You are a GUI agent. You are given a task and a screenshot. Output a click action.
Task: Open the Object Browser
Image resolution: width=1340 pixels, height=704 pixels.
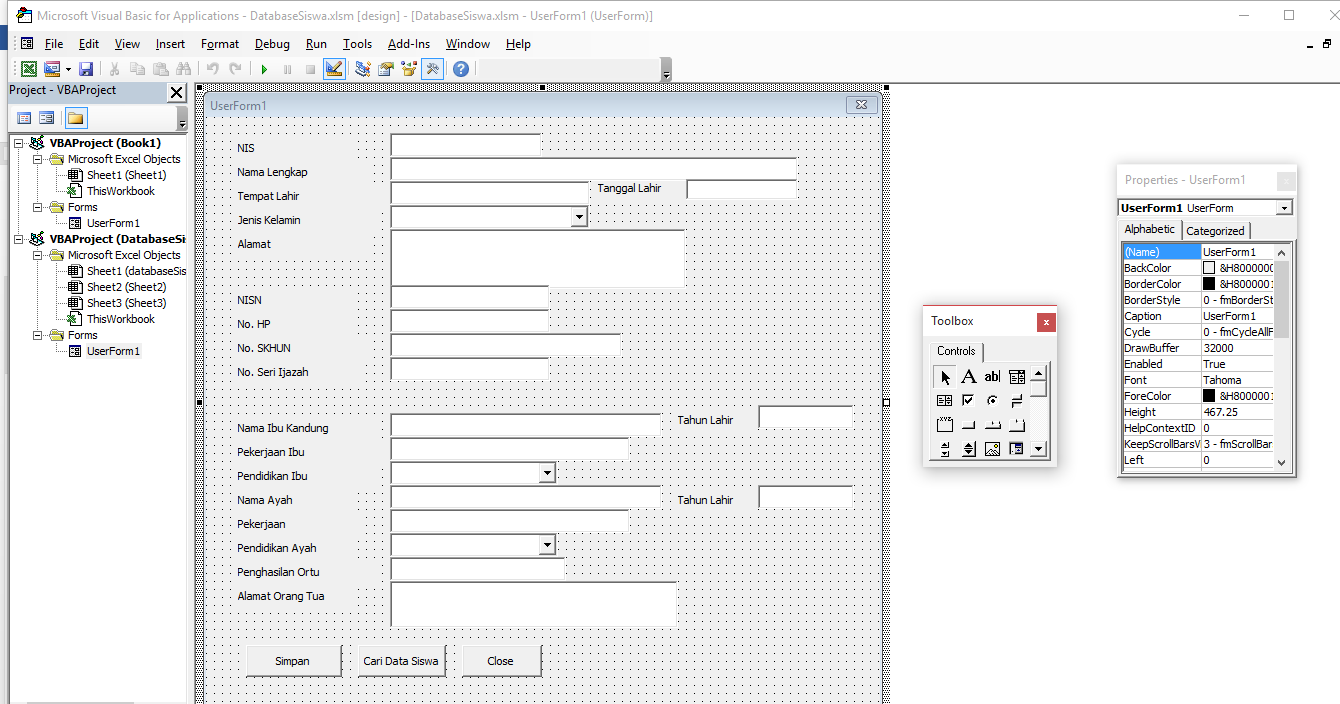tap(409, 68)
